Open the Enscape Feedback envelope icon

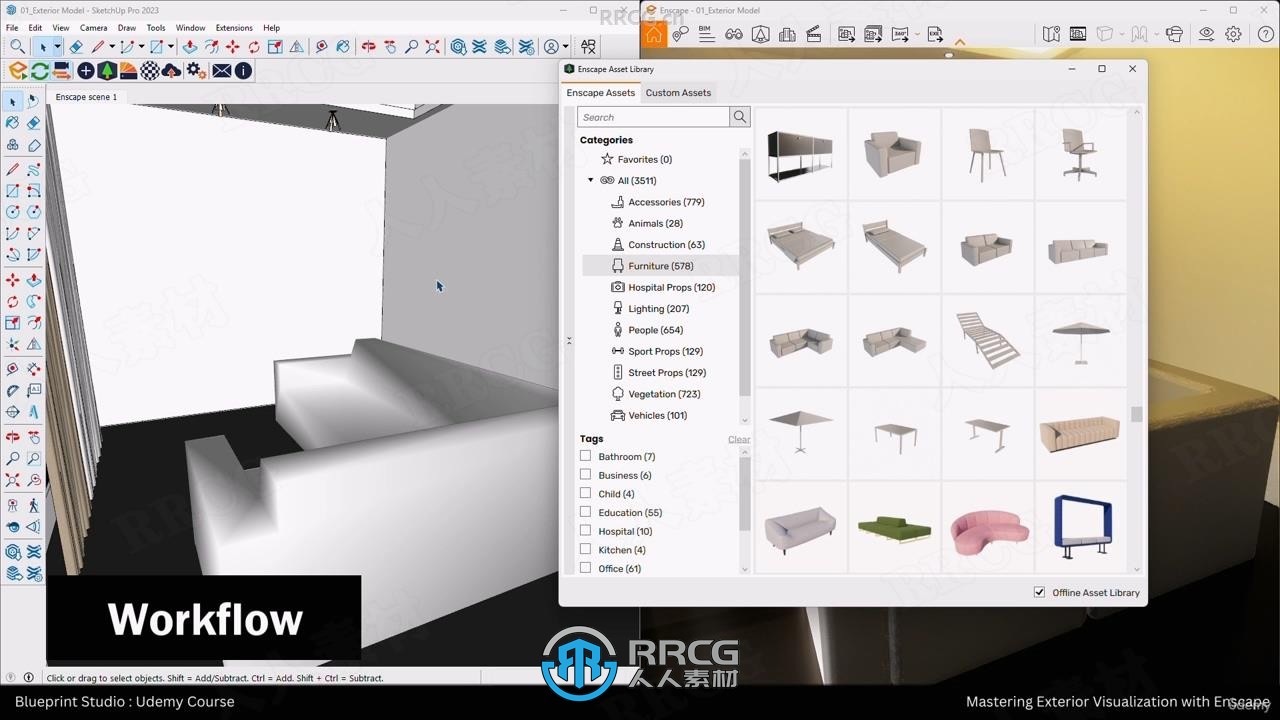click(x=222, y=71)
